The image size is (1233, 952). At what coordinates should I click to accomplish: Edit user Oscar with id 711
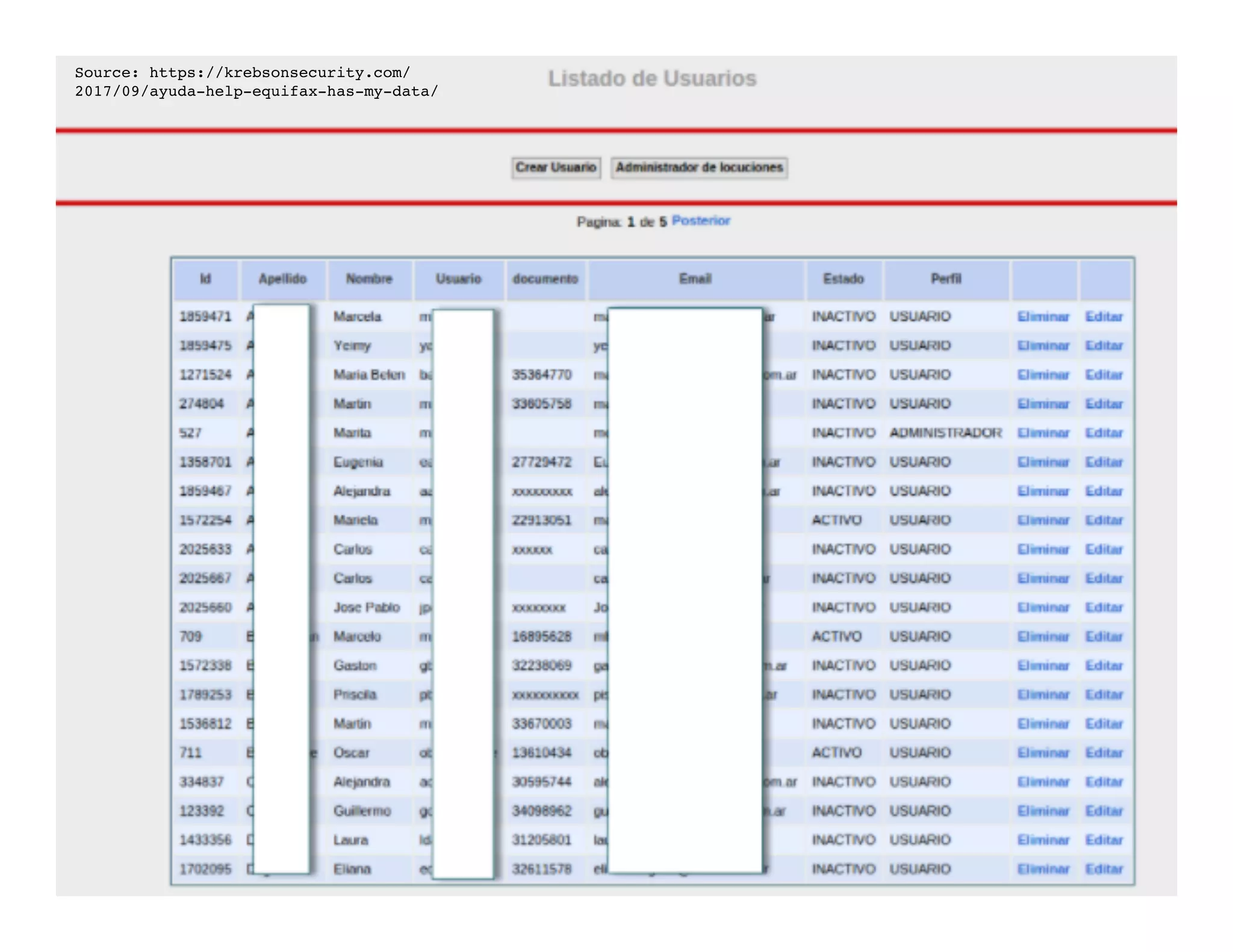point(1104,753)
